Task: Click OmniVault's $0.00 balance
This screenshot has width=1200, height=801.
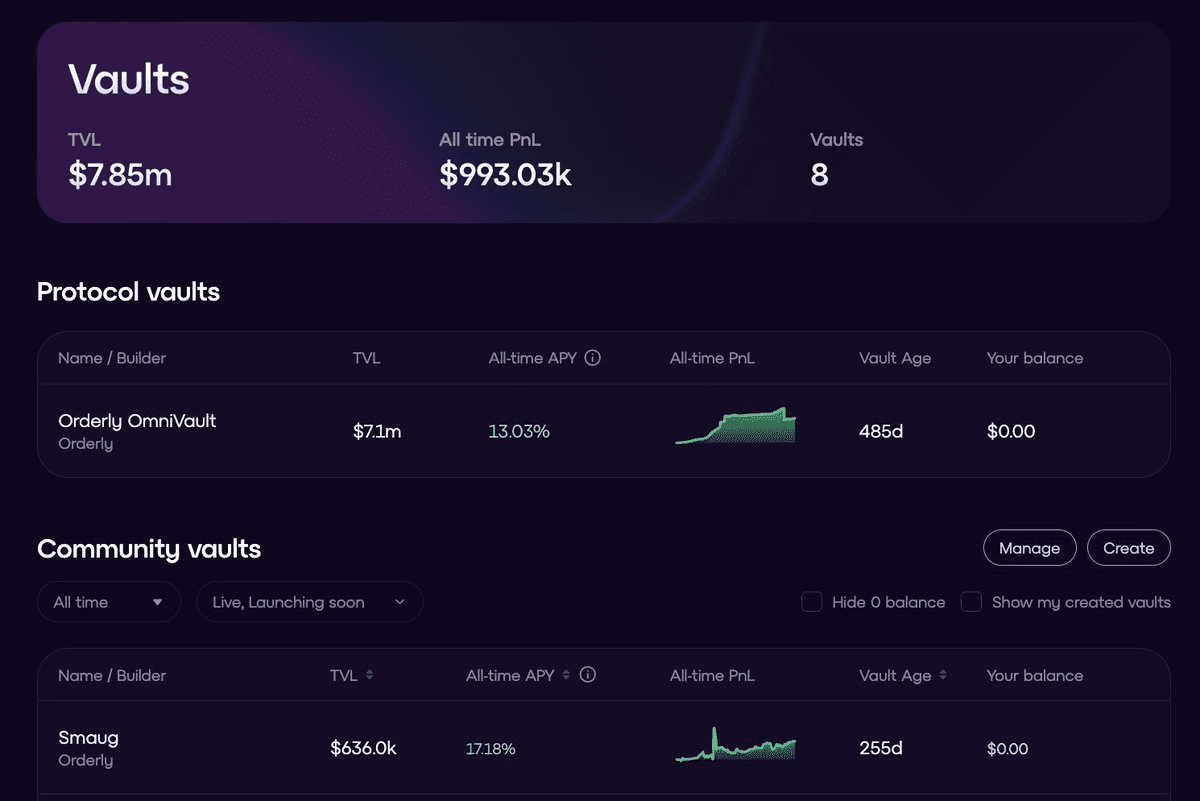Action: pyautogui.click(x=1011, y=432)
